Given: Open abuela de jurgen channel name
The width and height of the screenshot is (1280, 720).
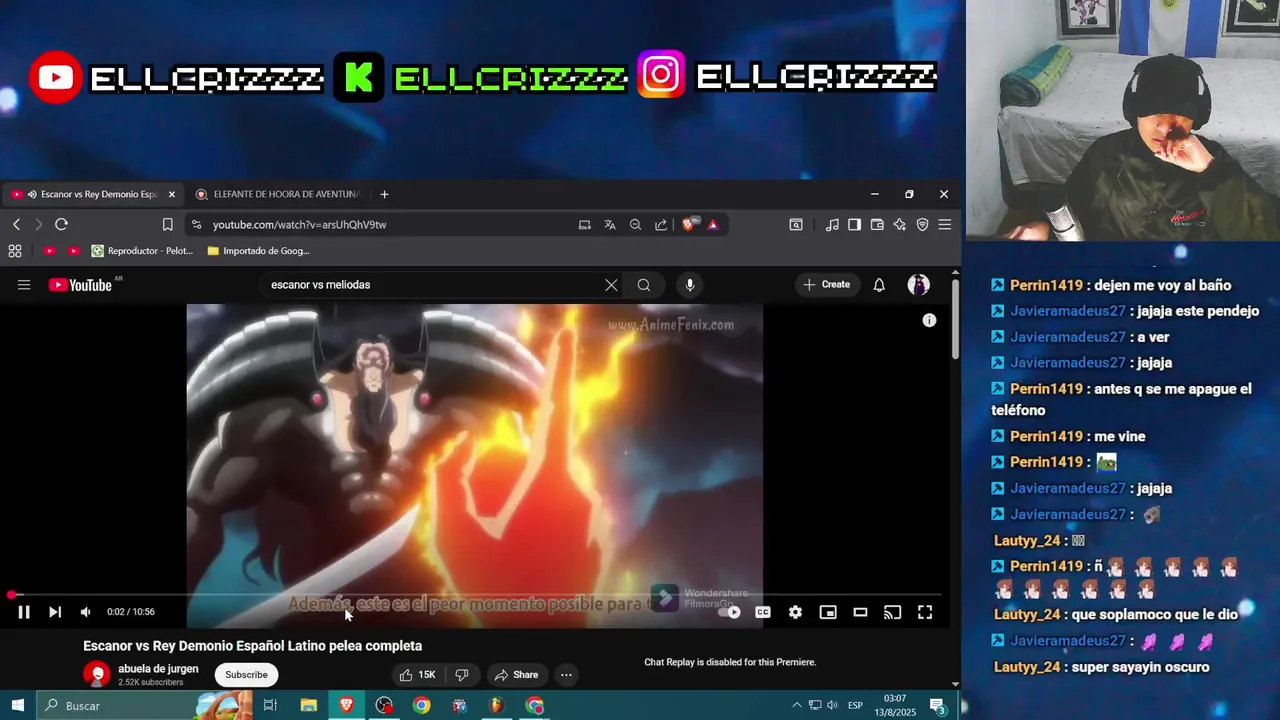Looking at the screenshot, I should click(x=158, y=669).
